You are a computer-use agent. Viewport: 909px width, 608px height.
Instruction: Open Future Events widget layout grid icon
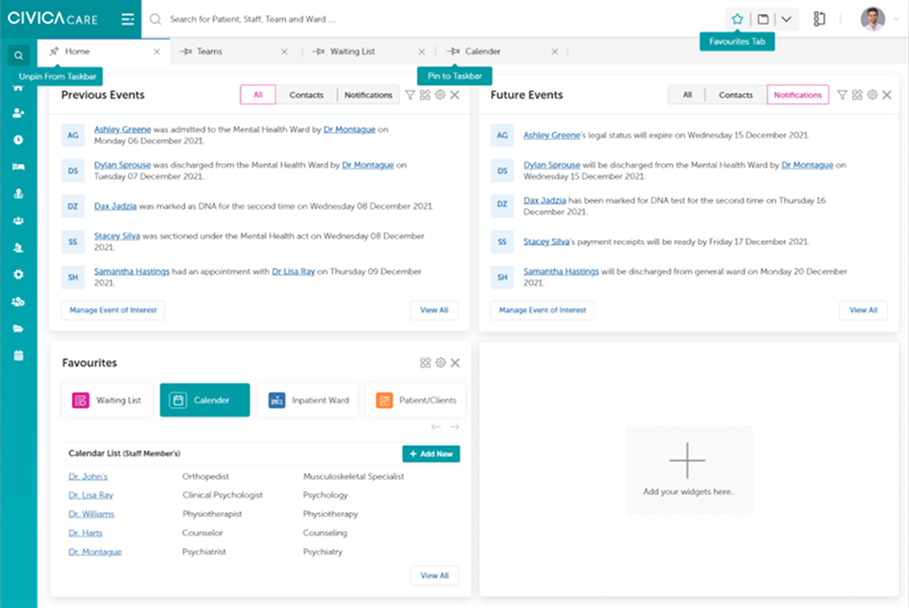[x=857, y=95]
